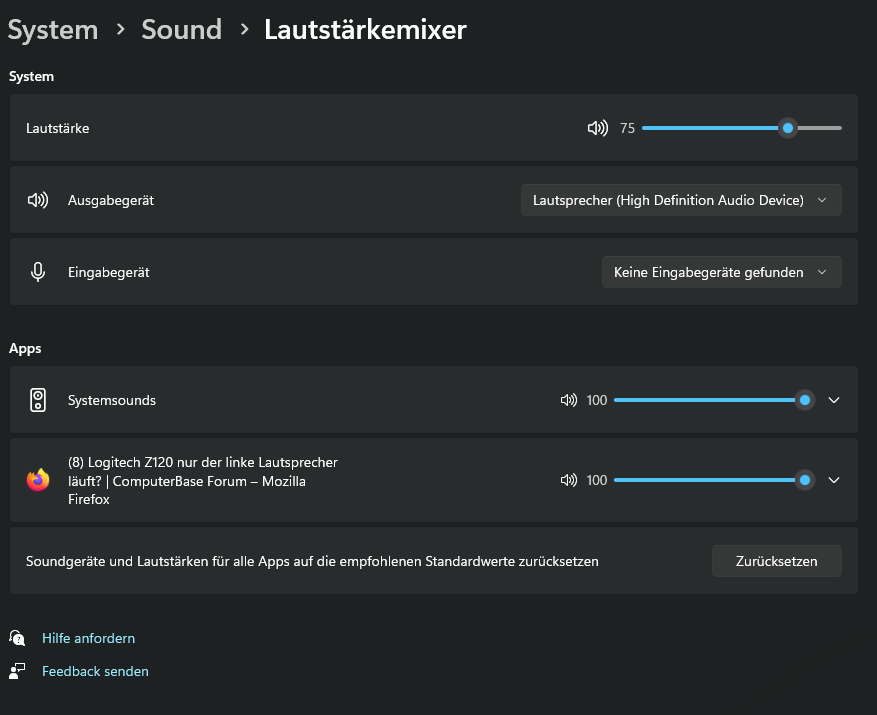Click the Hilfe anfordern help icon
The height and width of the screenshot is (715, 877).
[17, 638]
